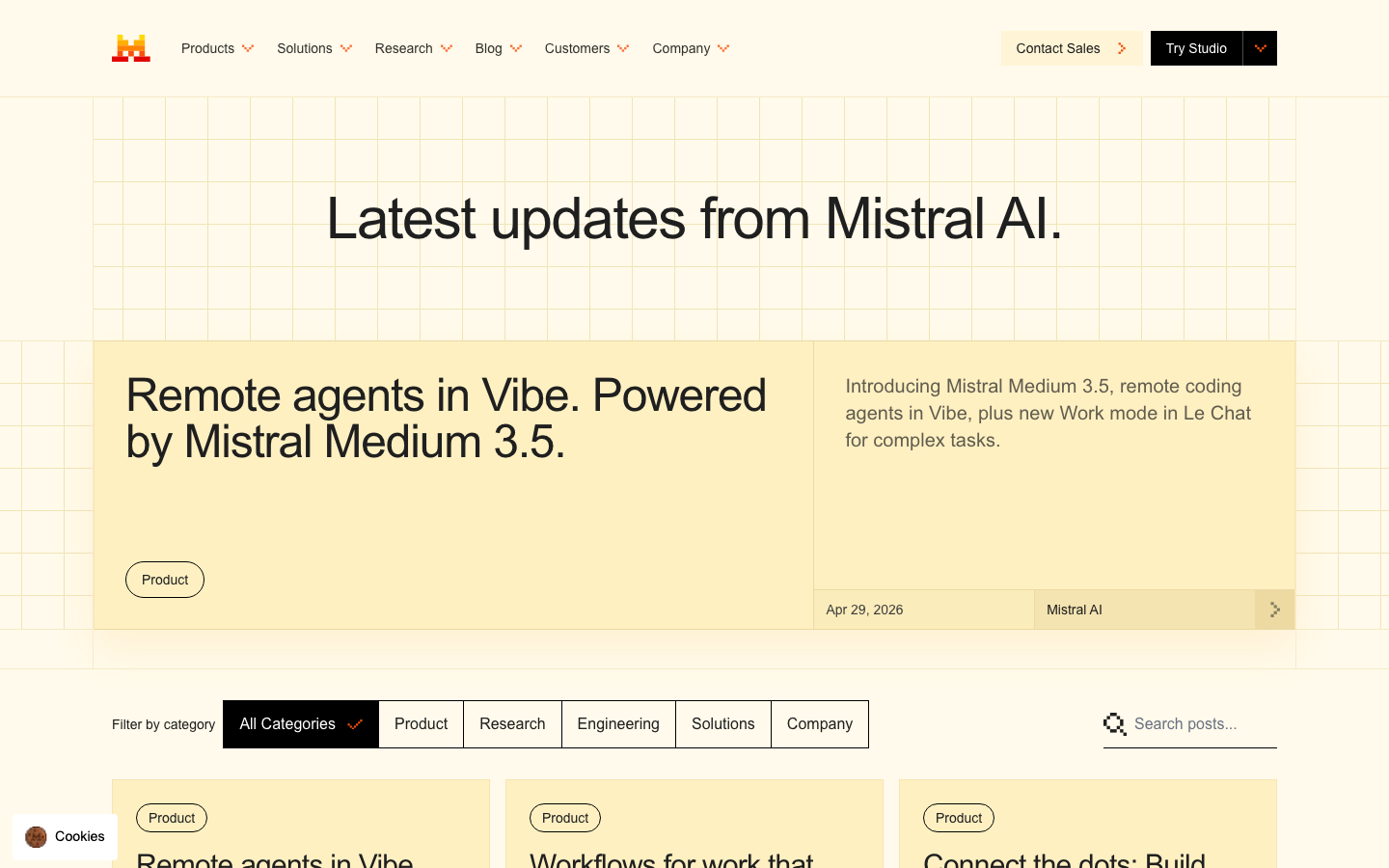Screen dimensions: 1389x868
Task: Click the Try Studio button
Action: (x=1196, y=48)
